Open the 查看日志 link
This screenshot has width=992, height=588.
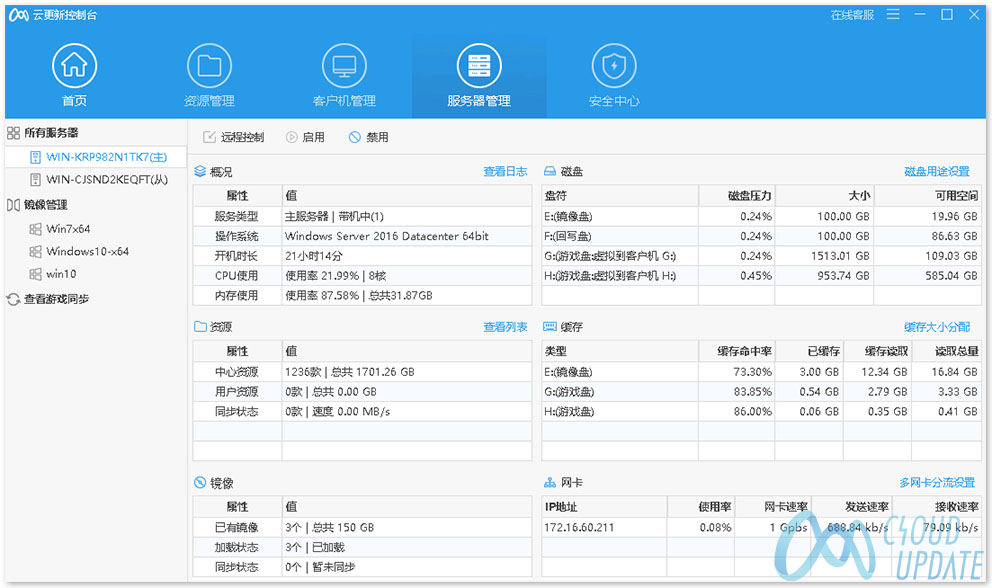505,171
